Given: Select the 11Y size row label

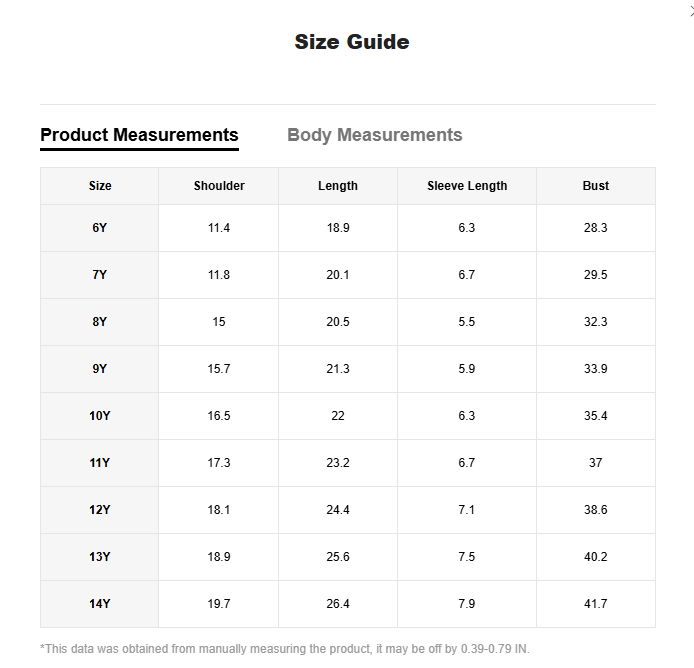Looking at the screenshot, I should 100,463.
